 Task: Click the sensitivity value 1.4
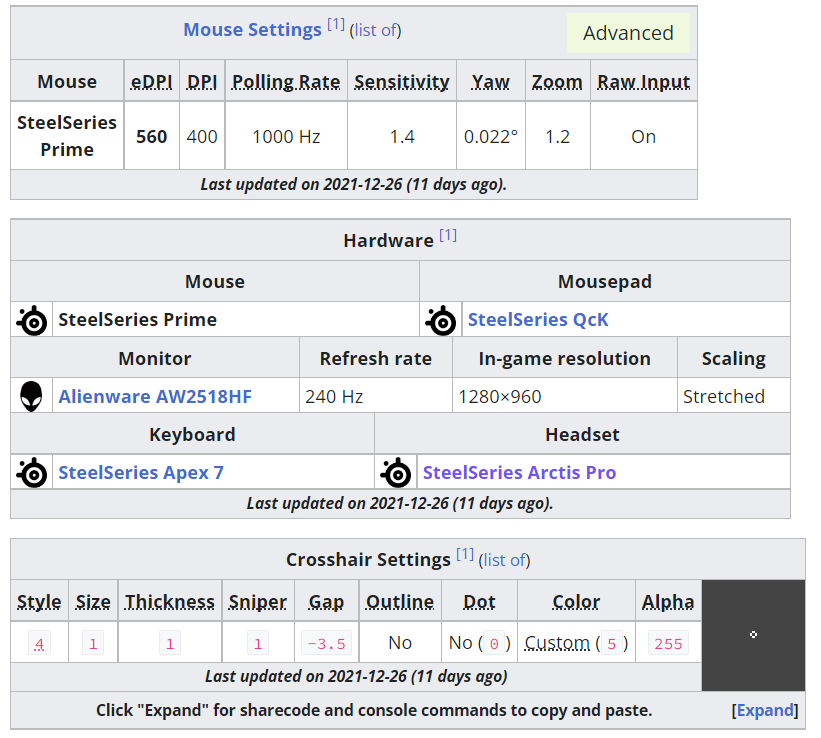point(402,136)
